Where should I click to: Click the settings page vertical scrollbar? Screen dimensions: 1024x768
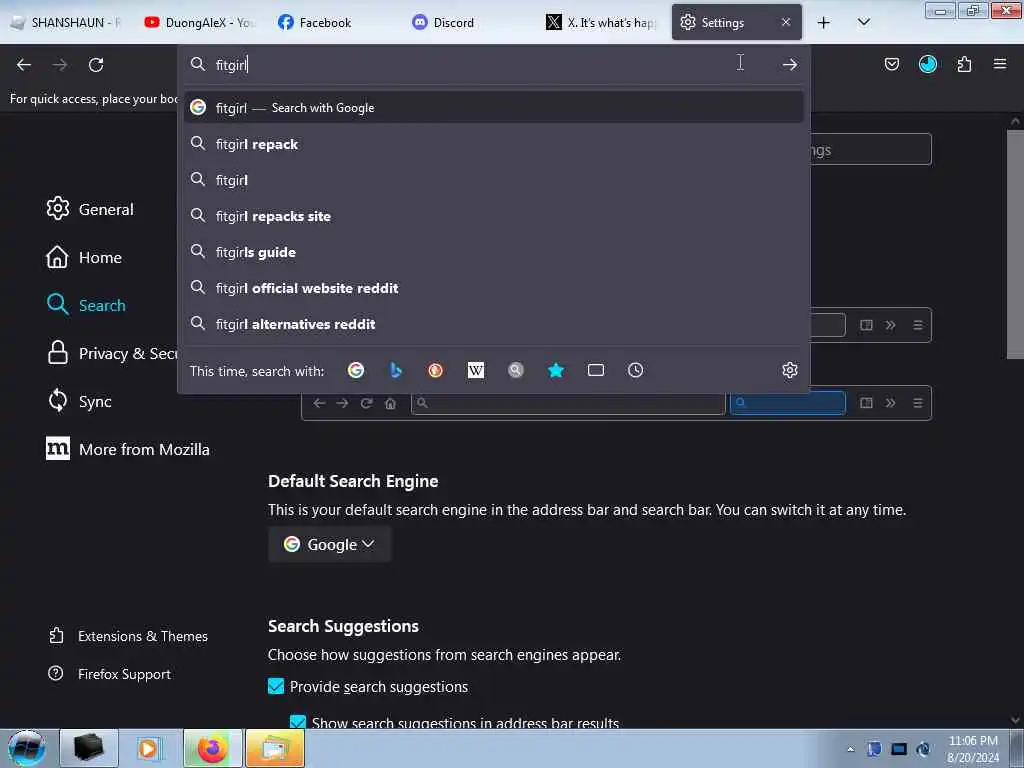1015,244
